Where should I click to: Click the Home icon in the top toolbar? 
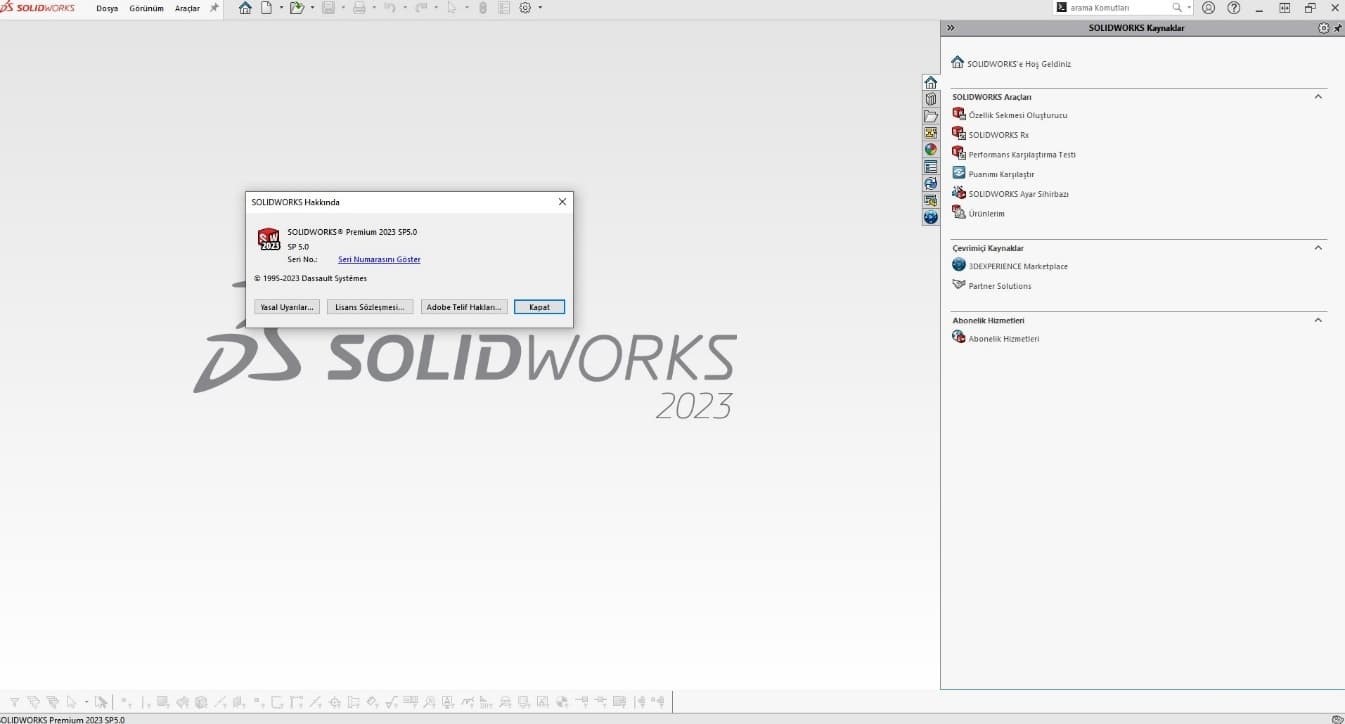[x=245, y=7]
